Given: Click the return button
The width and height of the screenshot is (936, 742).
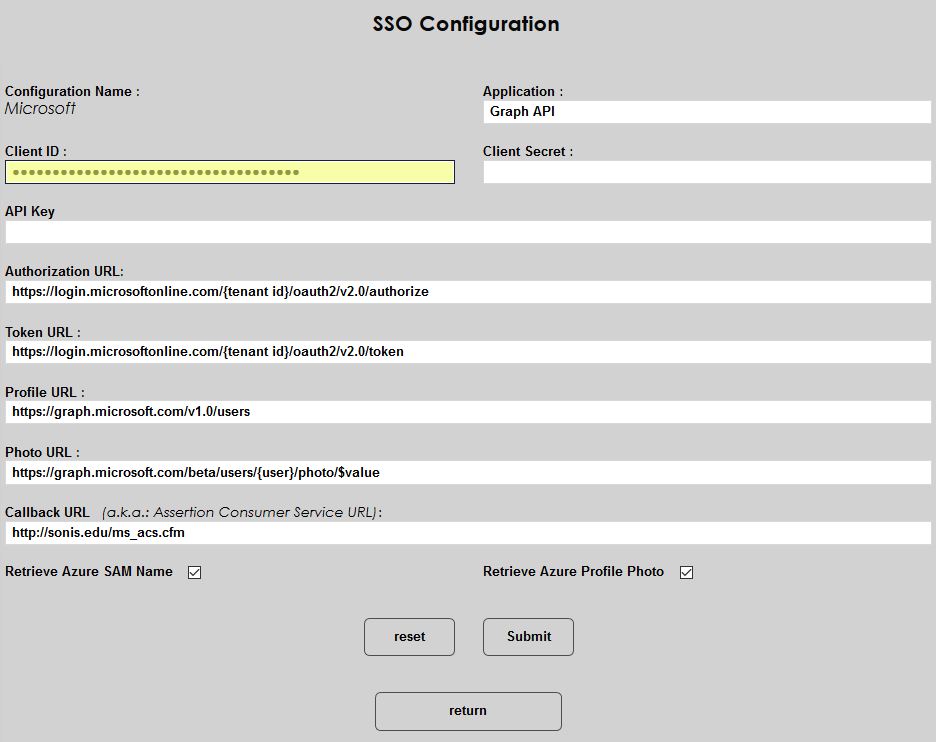Looking at the screenshot, I should coord(468,711).
